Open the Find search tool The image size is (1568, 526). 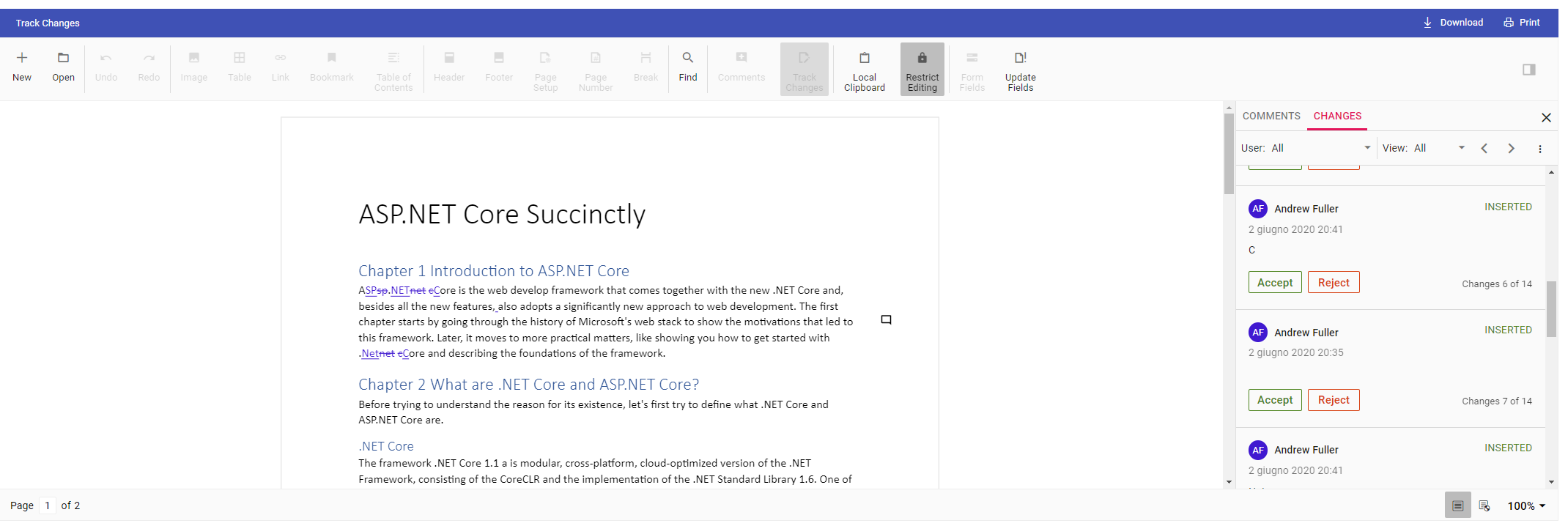pos(687,59)
